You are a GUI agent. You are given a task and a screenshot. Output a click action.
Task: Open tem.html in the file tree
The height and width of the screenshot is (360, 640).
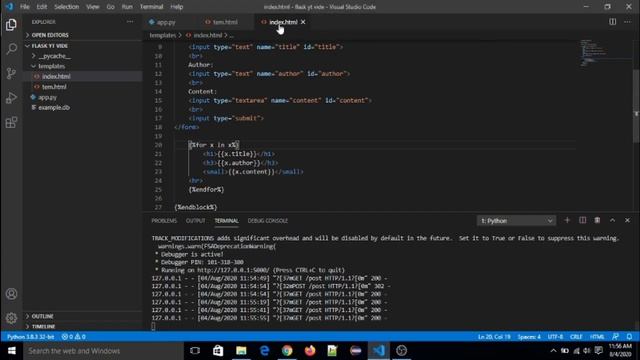[x=54, y=87]
